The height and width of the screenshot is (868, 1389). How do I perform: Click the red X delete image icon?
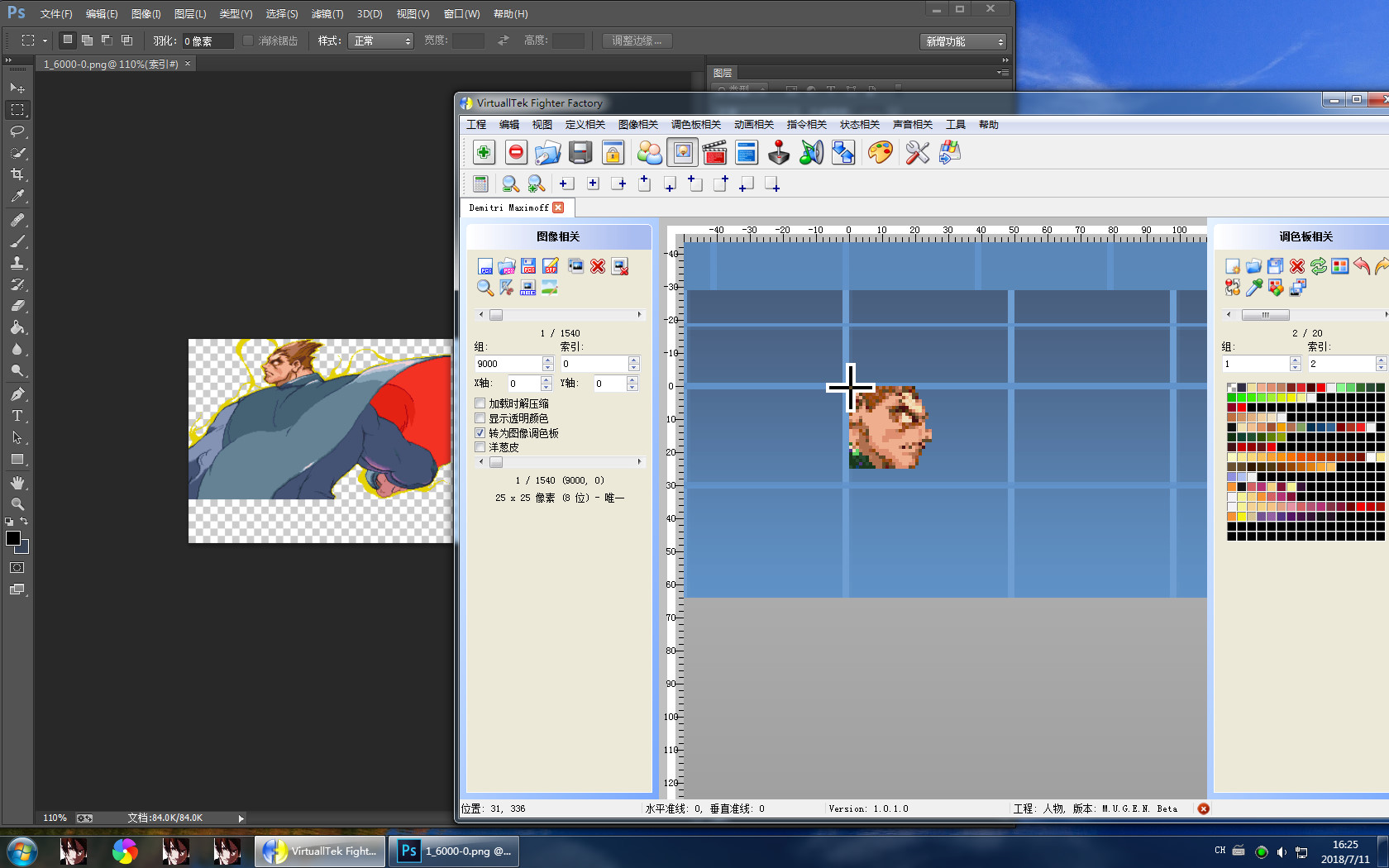[x=598, y=266]
